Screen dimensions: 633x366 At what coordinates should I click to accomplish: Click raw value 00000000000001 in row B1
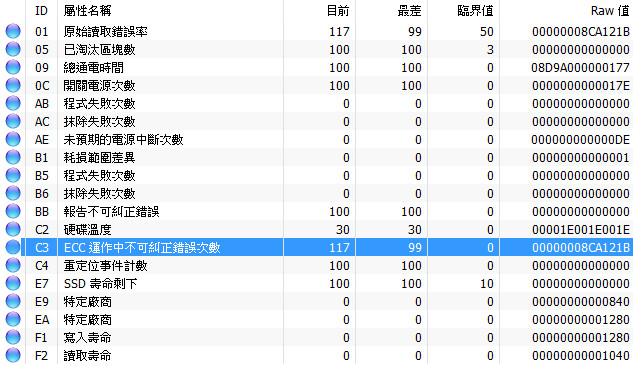click(x=581, y=157)
